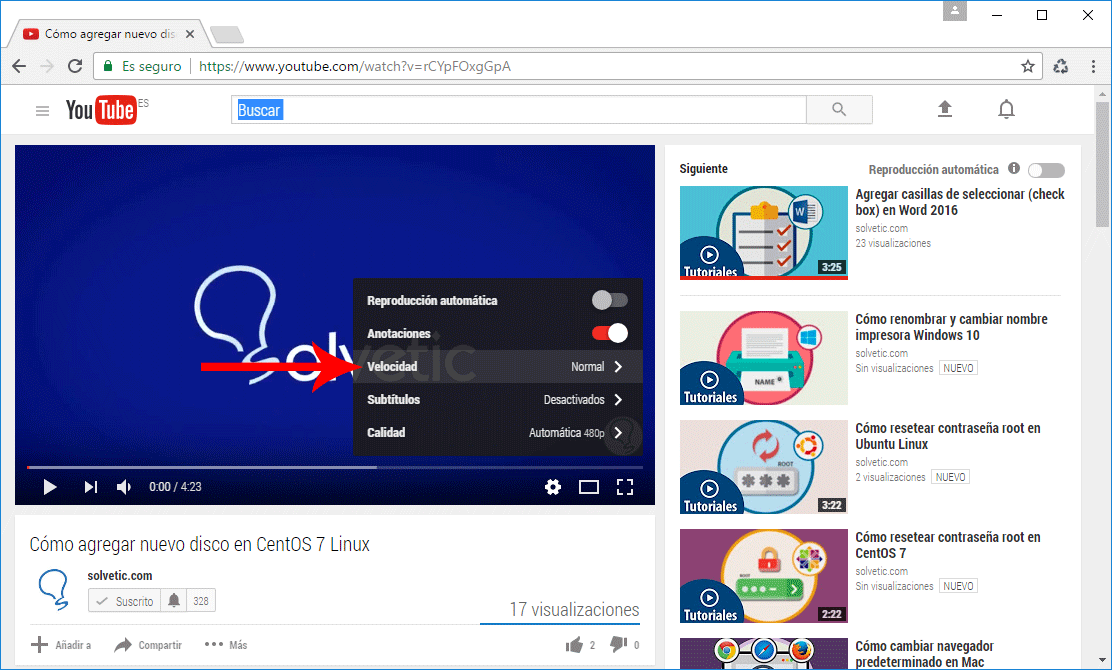Open rename printer Windows 10 thumbnail
The image size is (1112, 670).
coord(764,358)
